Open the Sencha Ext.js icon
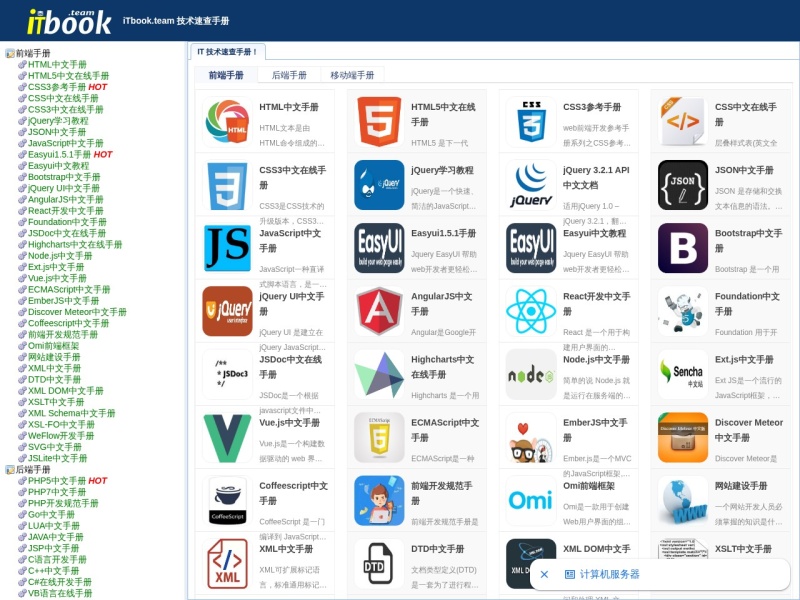The width and height of the screenshot is (800, 600). click(x=683, y=374)
